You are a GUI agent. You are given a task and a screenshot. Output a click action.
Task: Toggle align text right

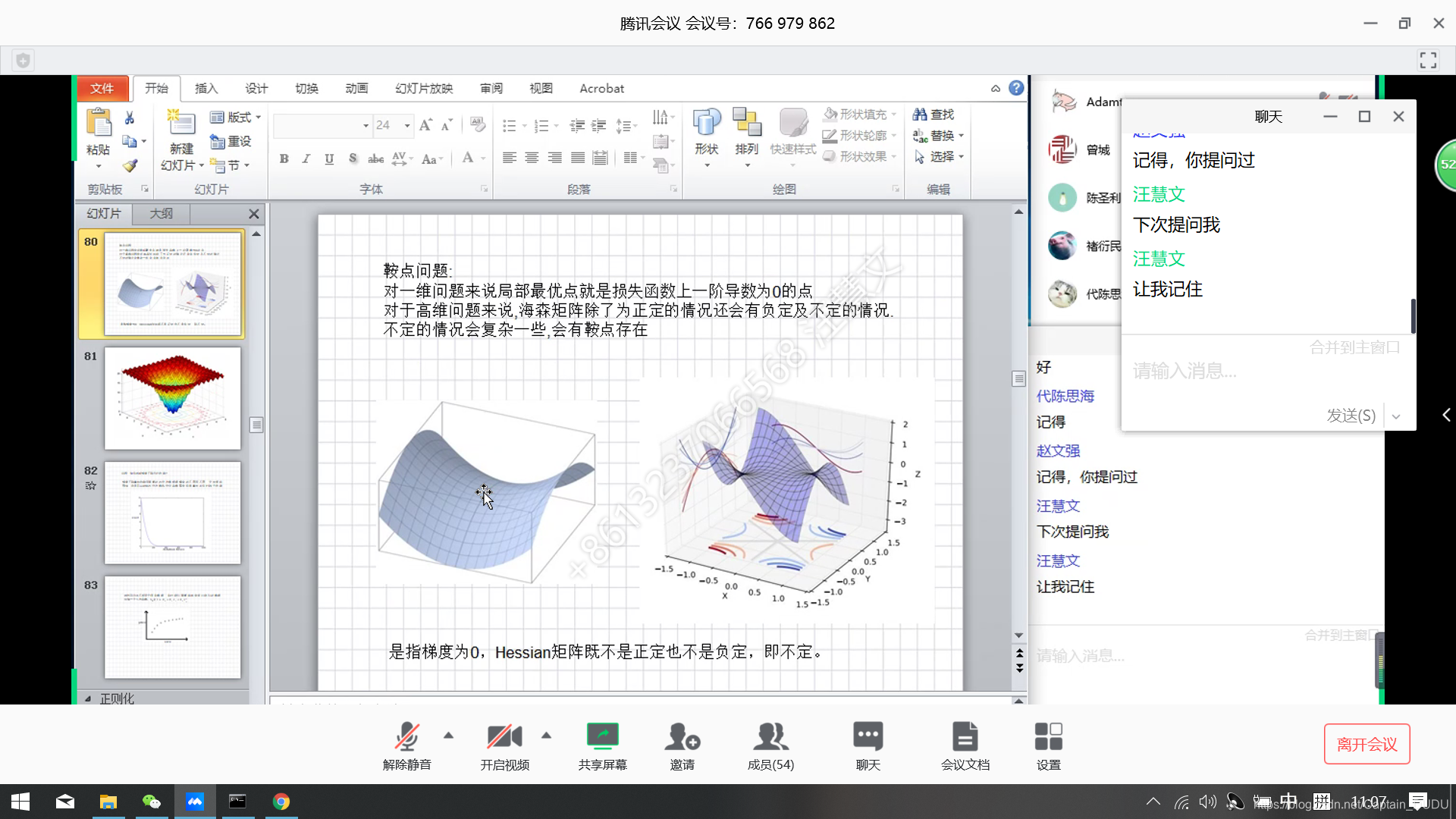pos(555,158)
